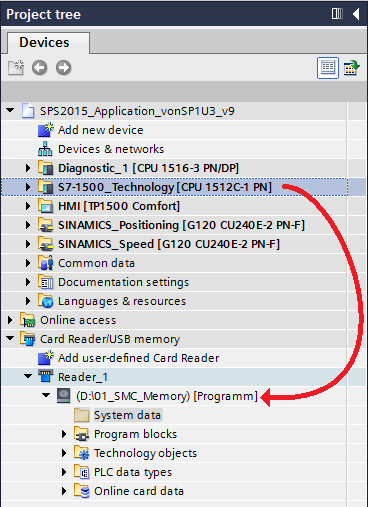
Task: Expand the Technology objects folder
Action: coord(64,453)
